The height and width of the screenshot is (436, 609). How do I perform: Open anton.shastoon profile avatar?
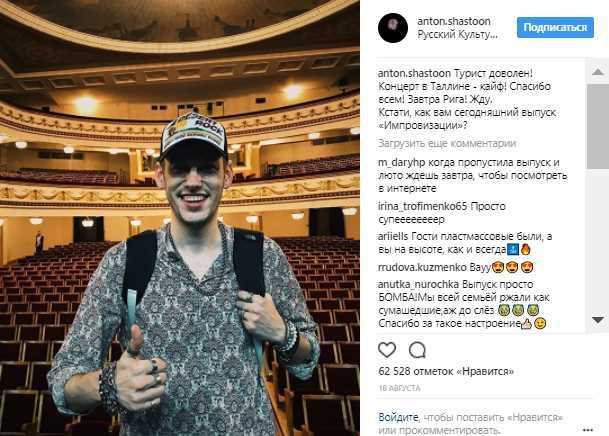pos(393,28)
